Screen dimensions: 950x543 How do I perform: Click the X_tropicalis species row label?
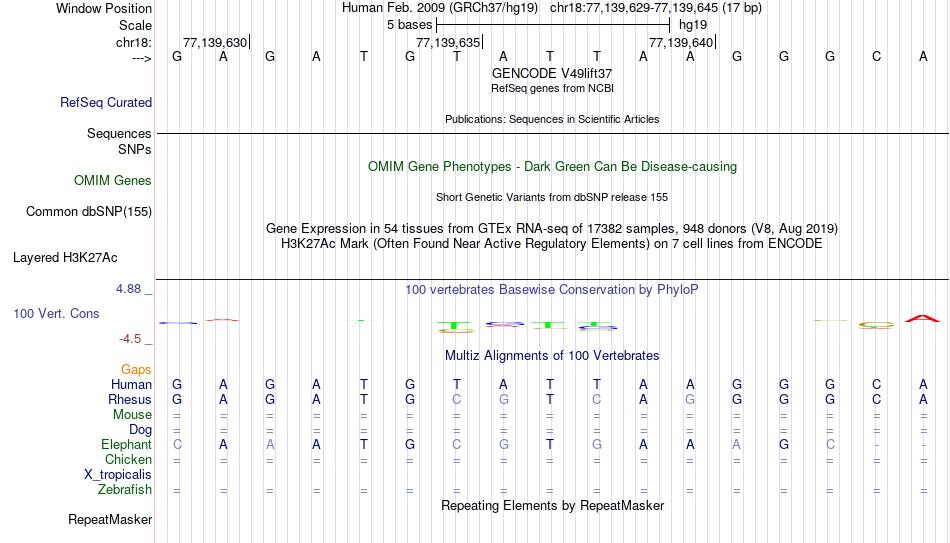click(x=118, y=475)
